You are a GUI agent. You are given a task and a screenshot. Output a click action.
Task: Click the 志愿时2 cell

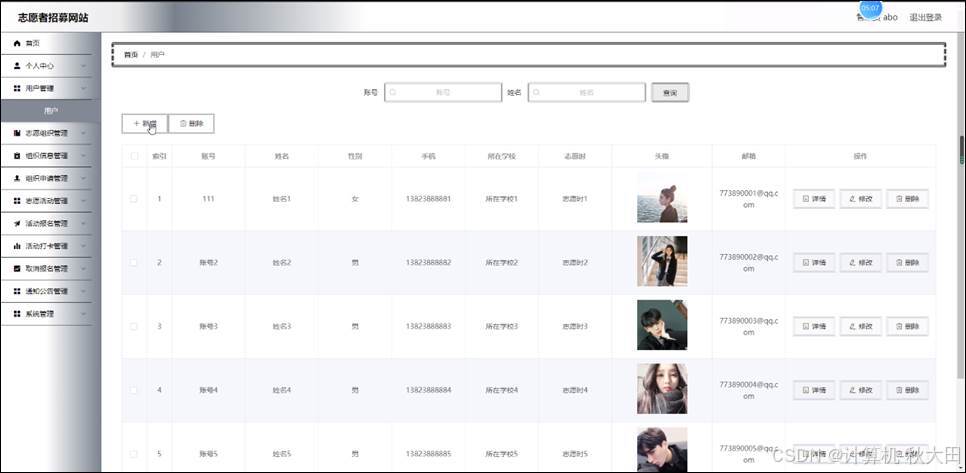(x=575, y=262)
